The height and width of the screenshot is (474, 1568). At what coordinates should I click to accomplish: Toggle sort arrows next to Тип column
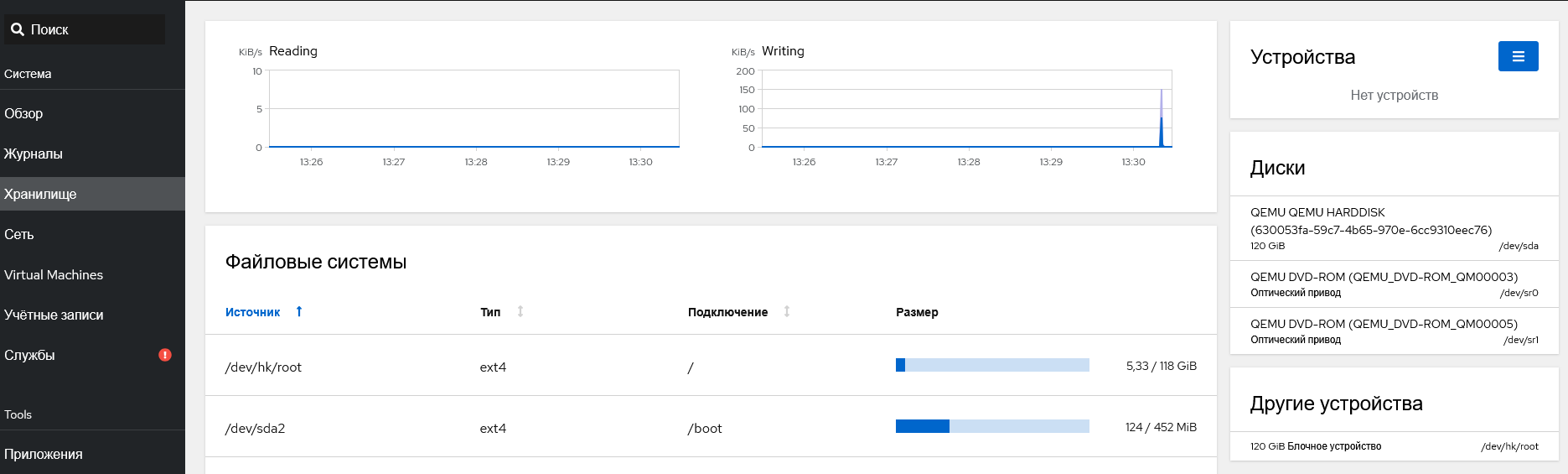520,311
